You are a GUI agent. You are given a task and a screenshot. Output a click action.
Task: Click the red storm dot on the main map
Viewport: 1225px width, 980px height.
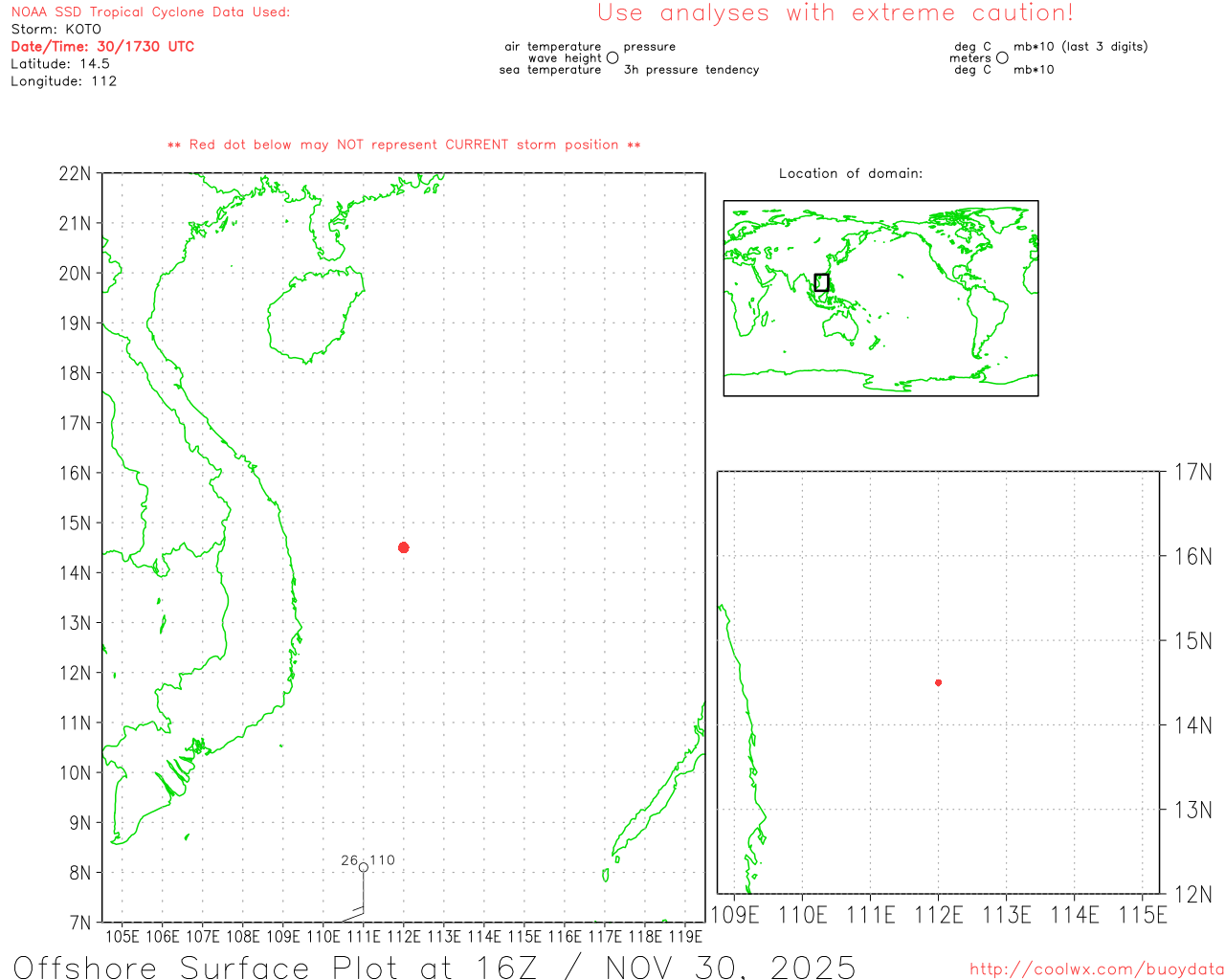[x=404, y=547]
